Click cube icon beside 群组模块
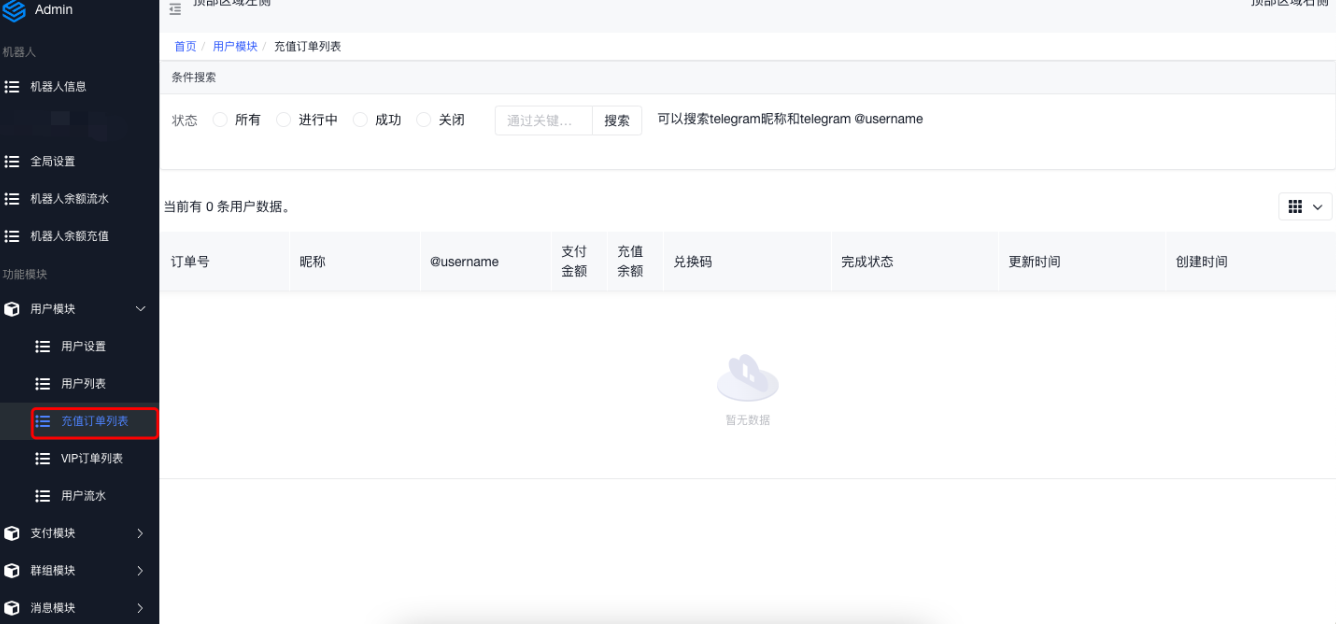Screen dimensions: 1336x624 click(13, 570)
